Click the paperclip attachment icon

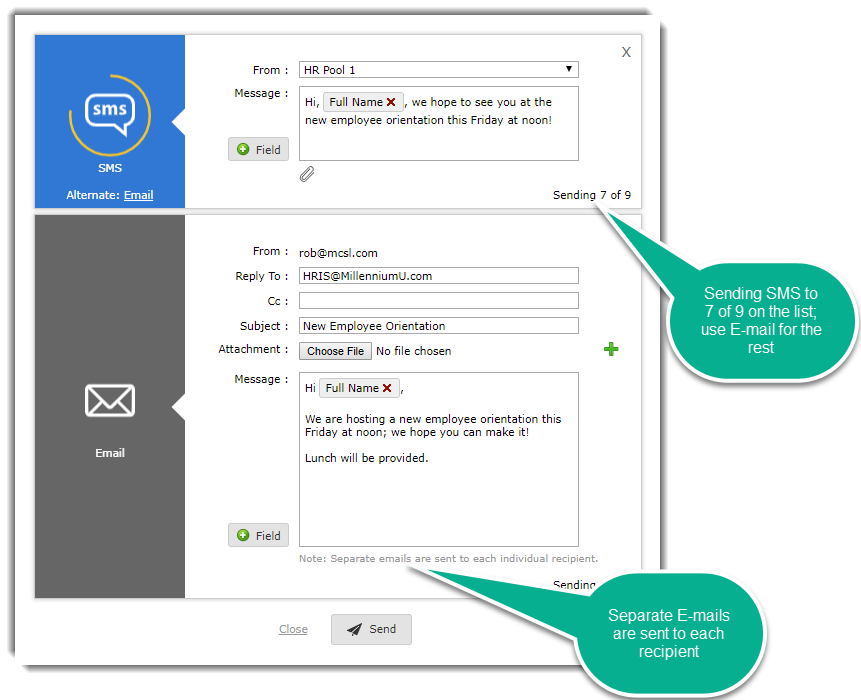pos(307,175)
